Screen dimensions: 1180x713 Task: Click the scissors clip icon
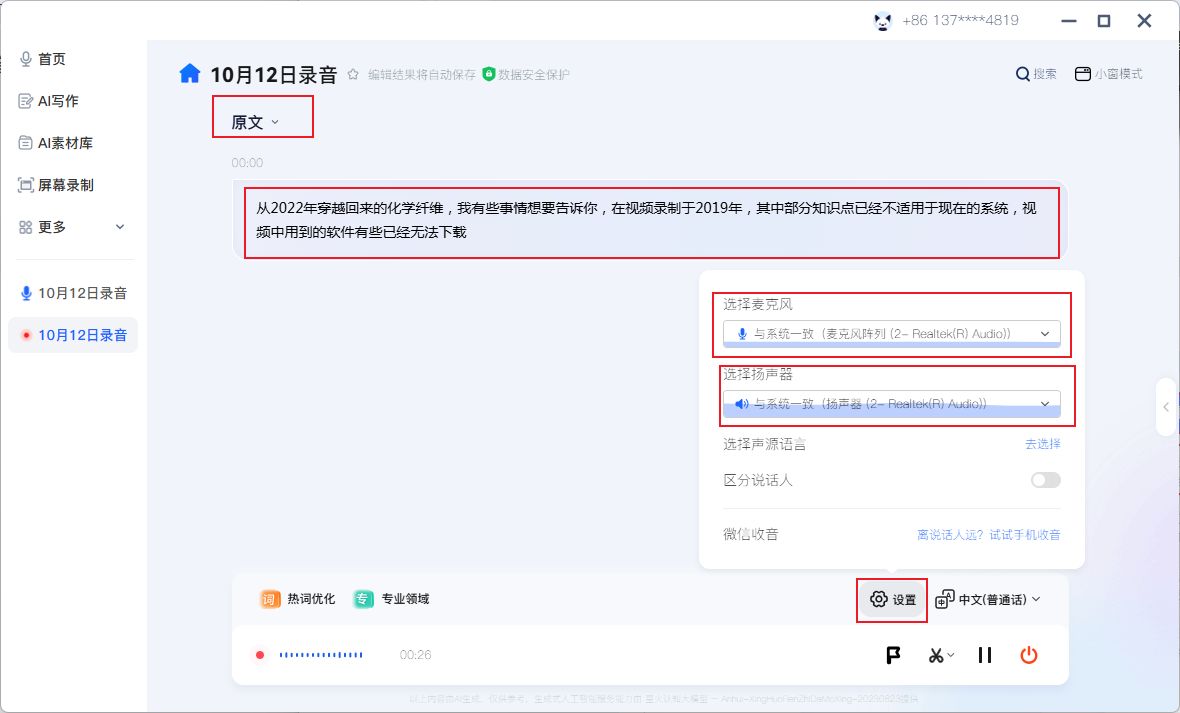click(938, 655)
